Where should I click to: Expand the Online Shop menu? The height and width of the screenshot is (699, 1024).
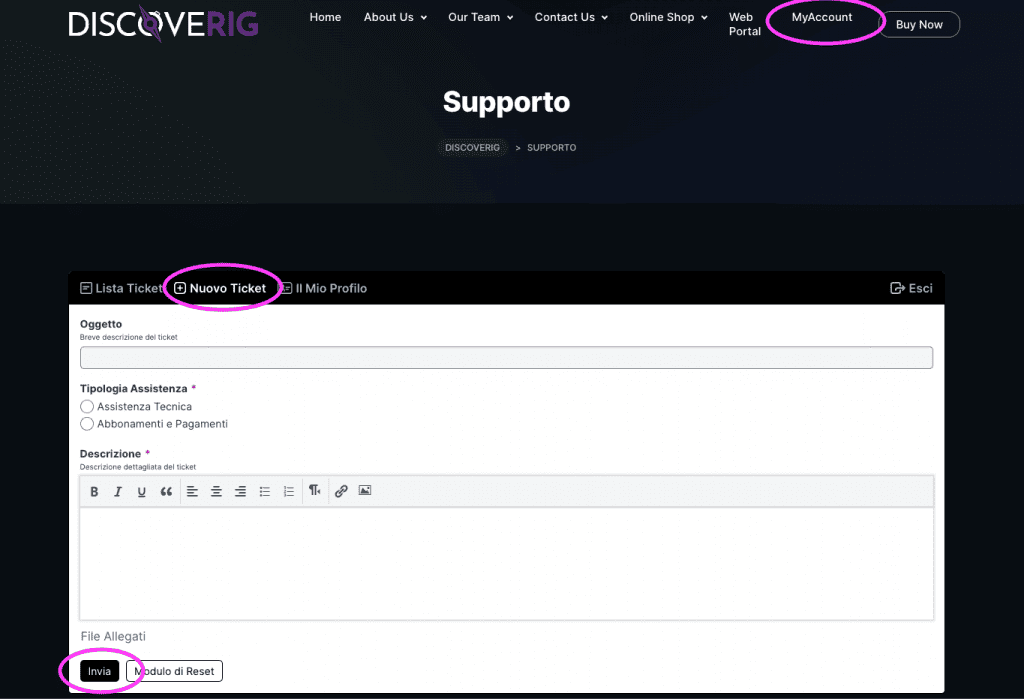click(x=668, y=18)
